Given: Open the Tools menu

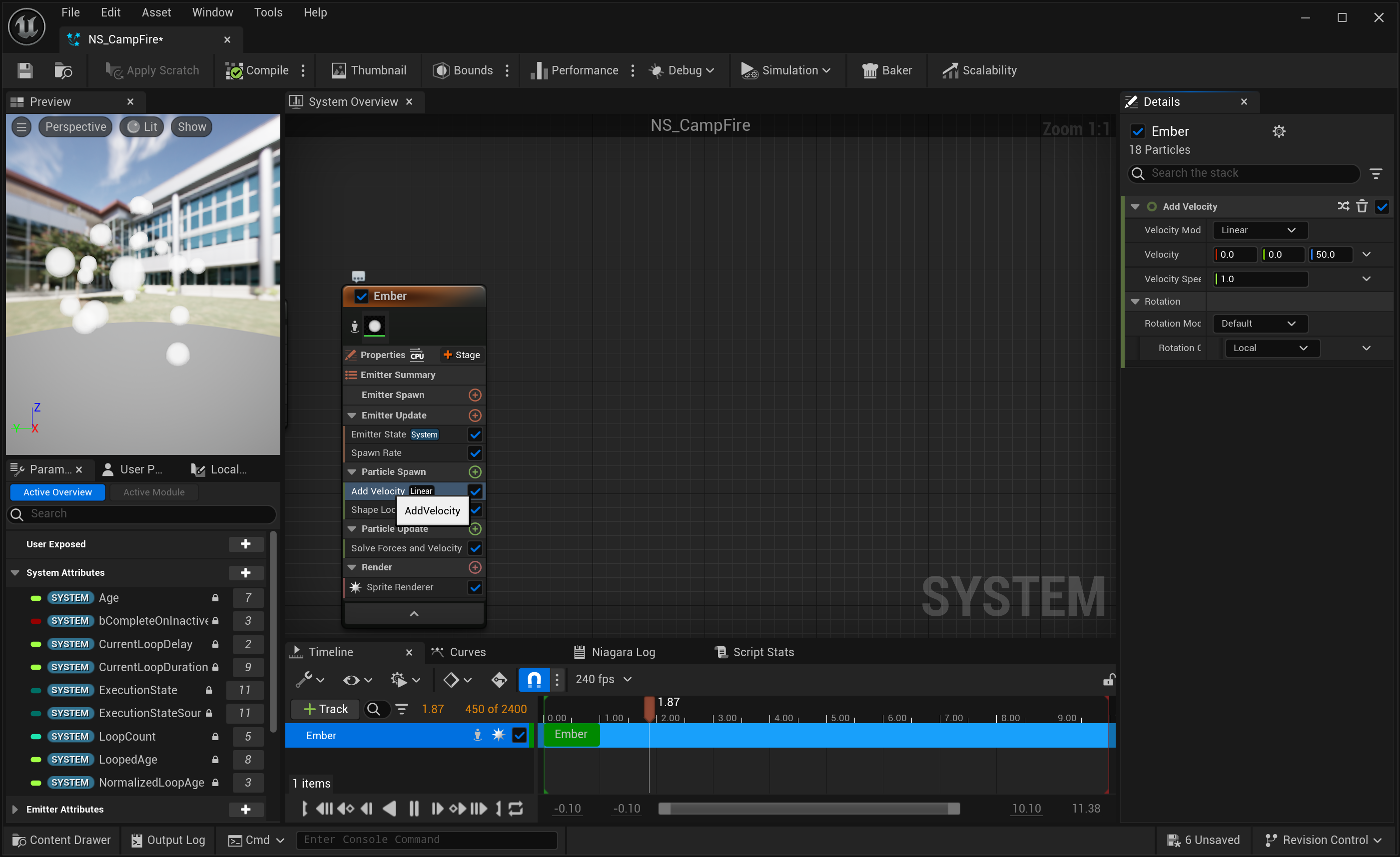Looking at the screenshot, I should tap(268, 12).
